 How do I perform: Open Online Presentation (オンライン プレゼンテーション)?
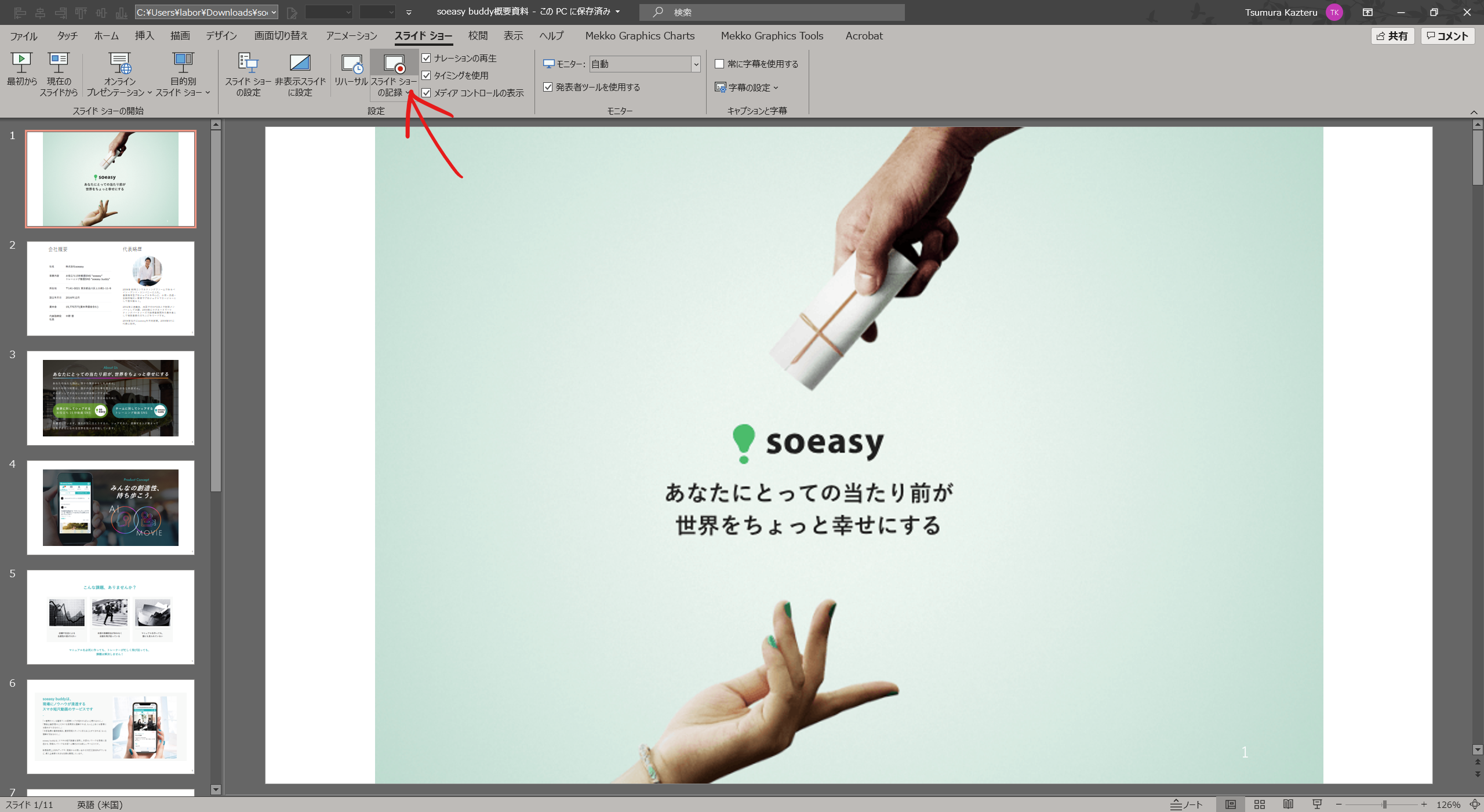120,74
